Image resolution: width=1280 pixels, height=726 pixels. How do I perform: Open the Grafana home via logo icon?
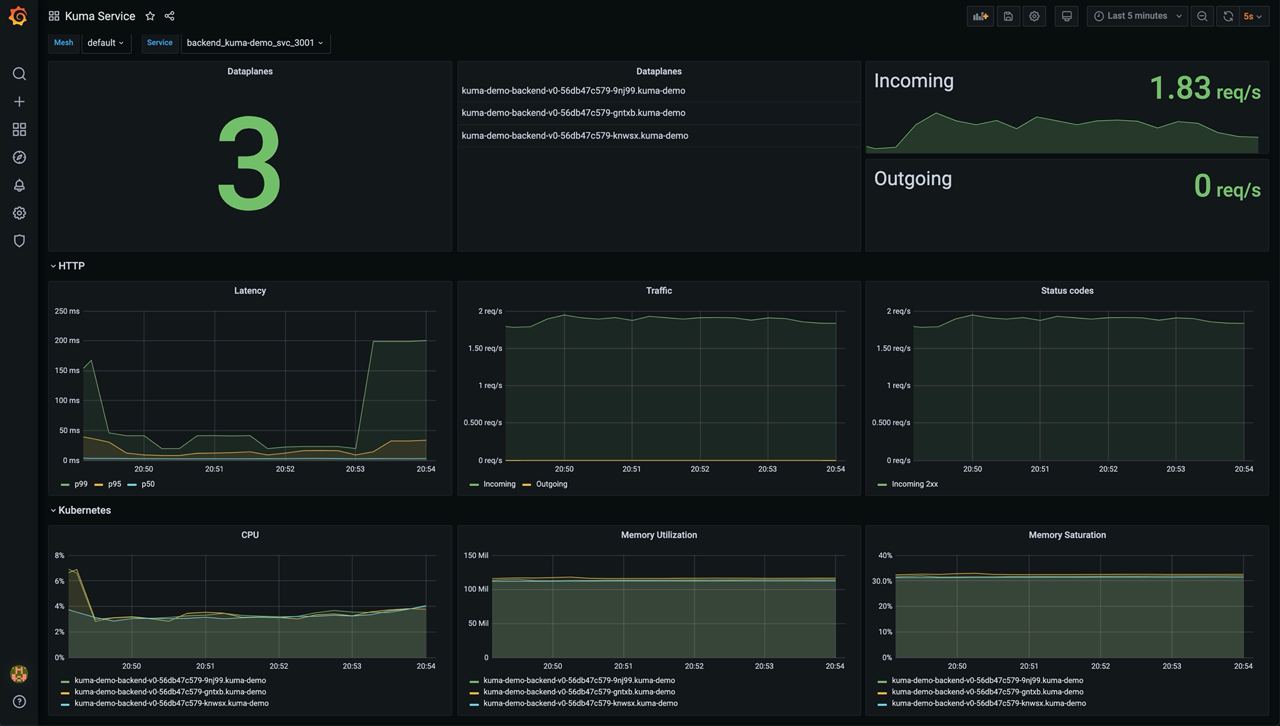(17, 15)
